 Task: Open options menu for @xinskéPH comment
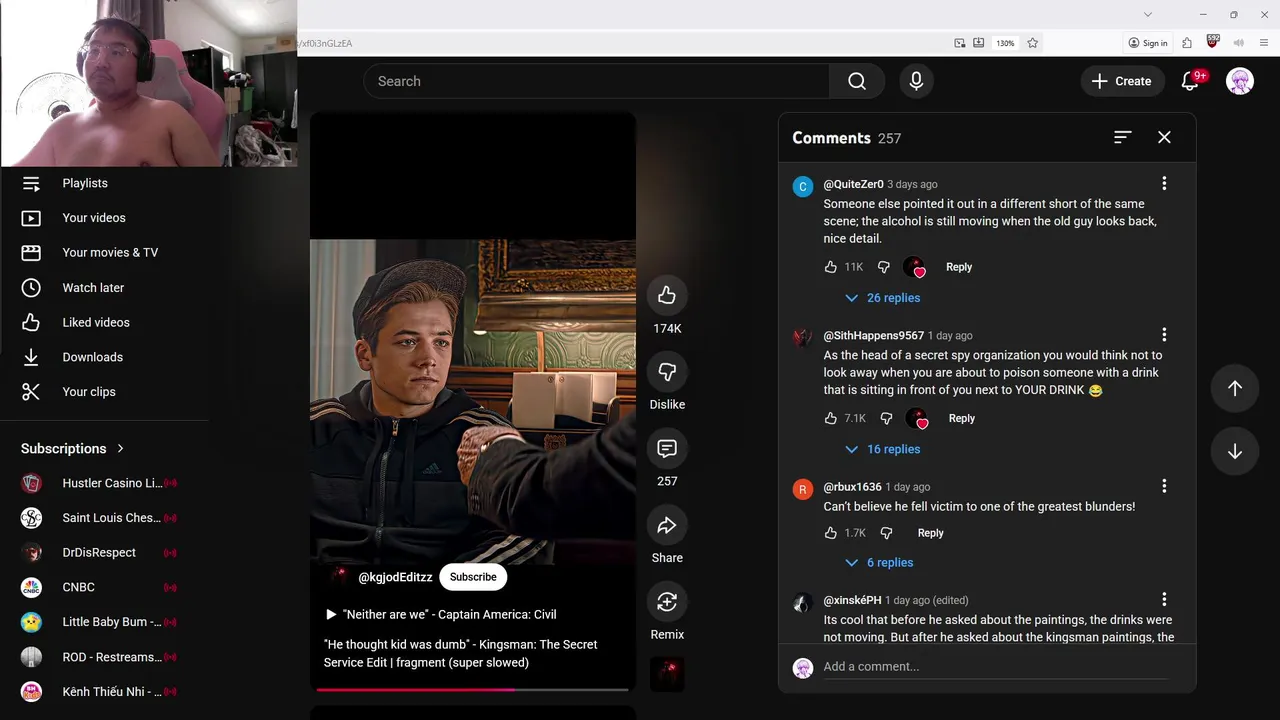coord(1164,599)
